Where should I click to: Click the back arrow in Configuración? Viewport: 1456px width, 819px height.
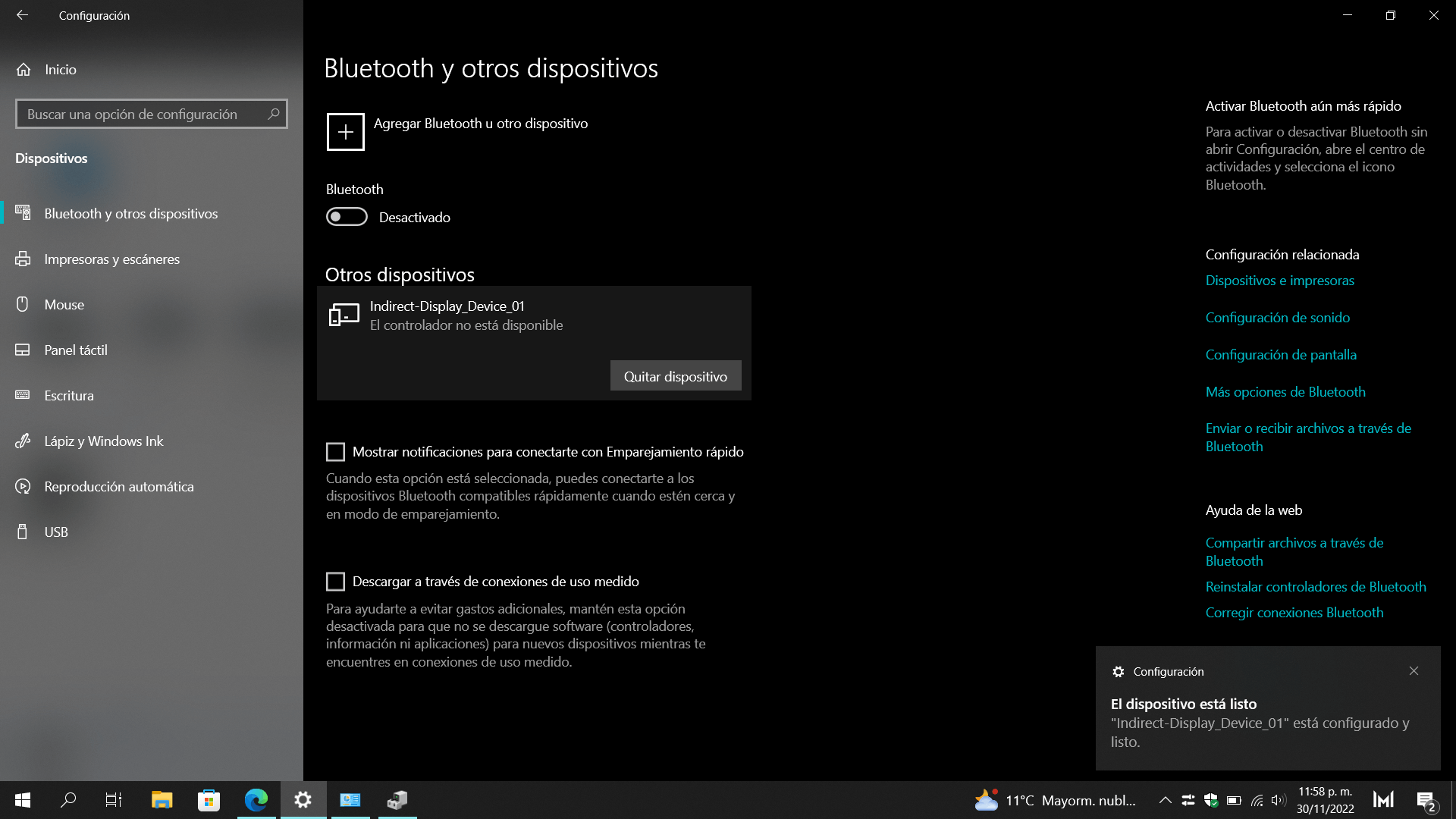22,15
